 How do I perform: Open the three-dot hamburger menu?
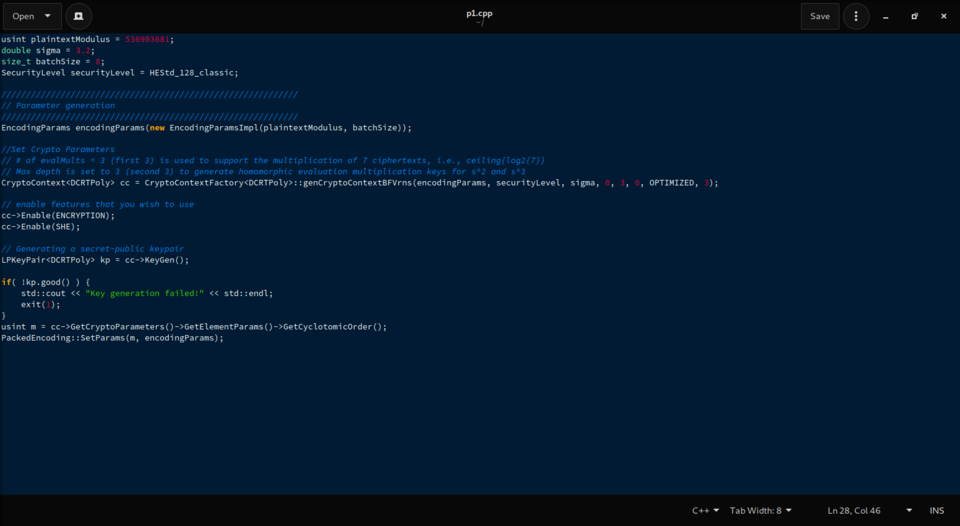[856, 17]
